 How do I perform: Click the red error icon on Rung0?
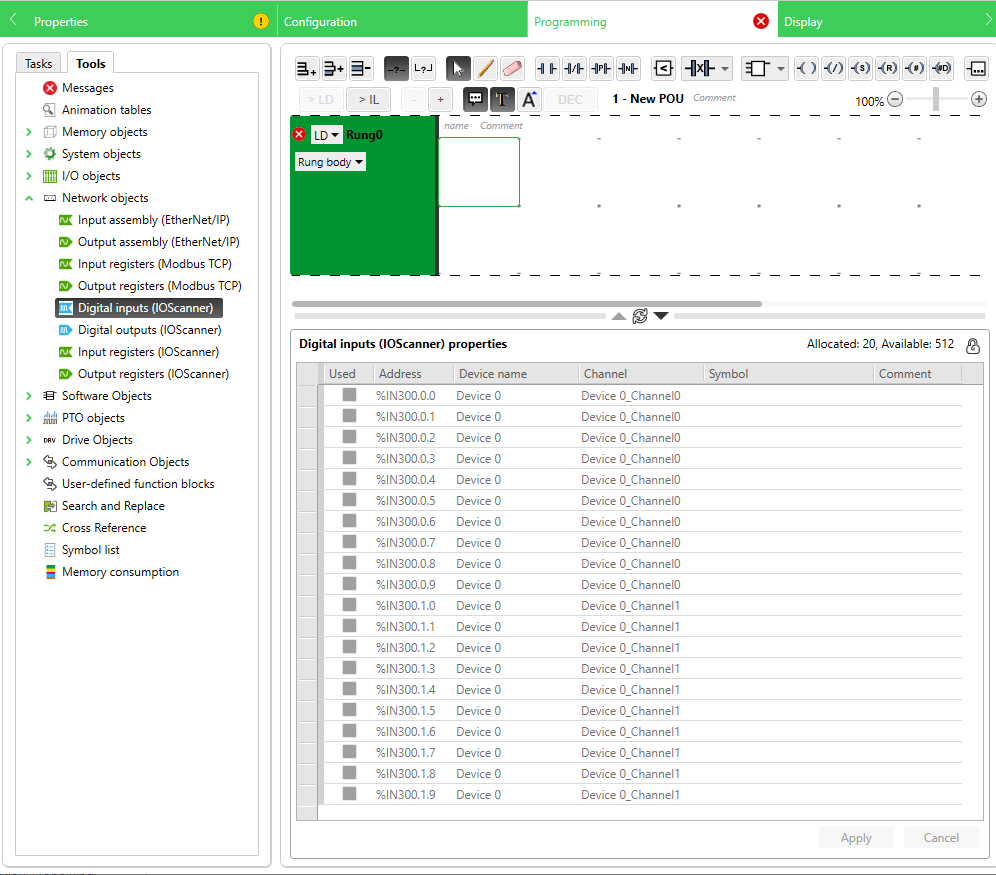point(299,134)
